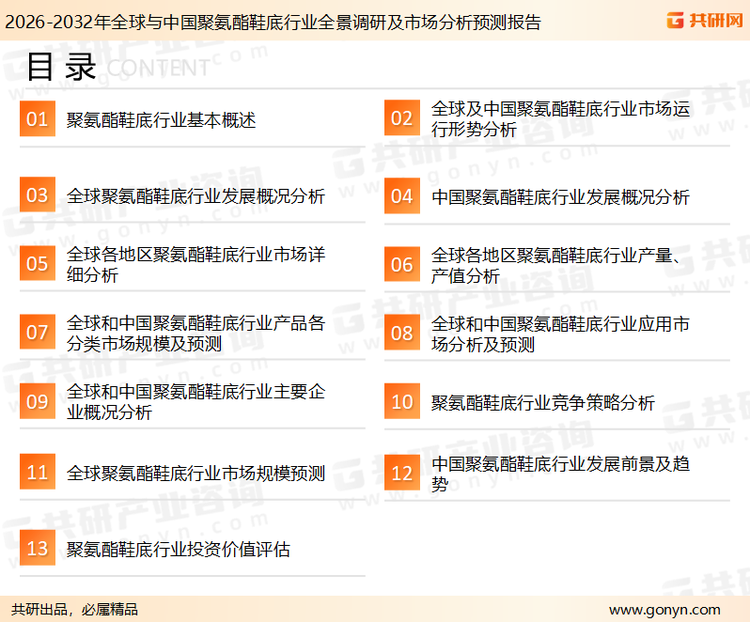Click the gray CONTENT heading text

pos(158,68)
